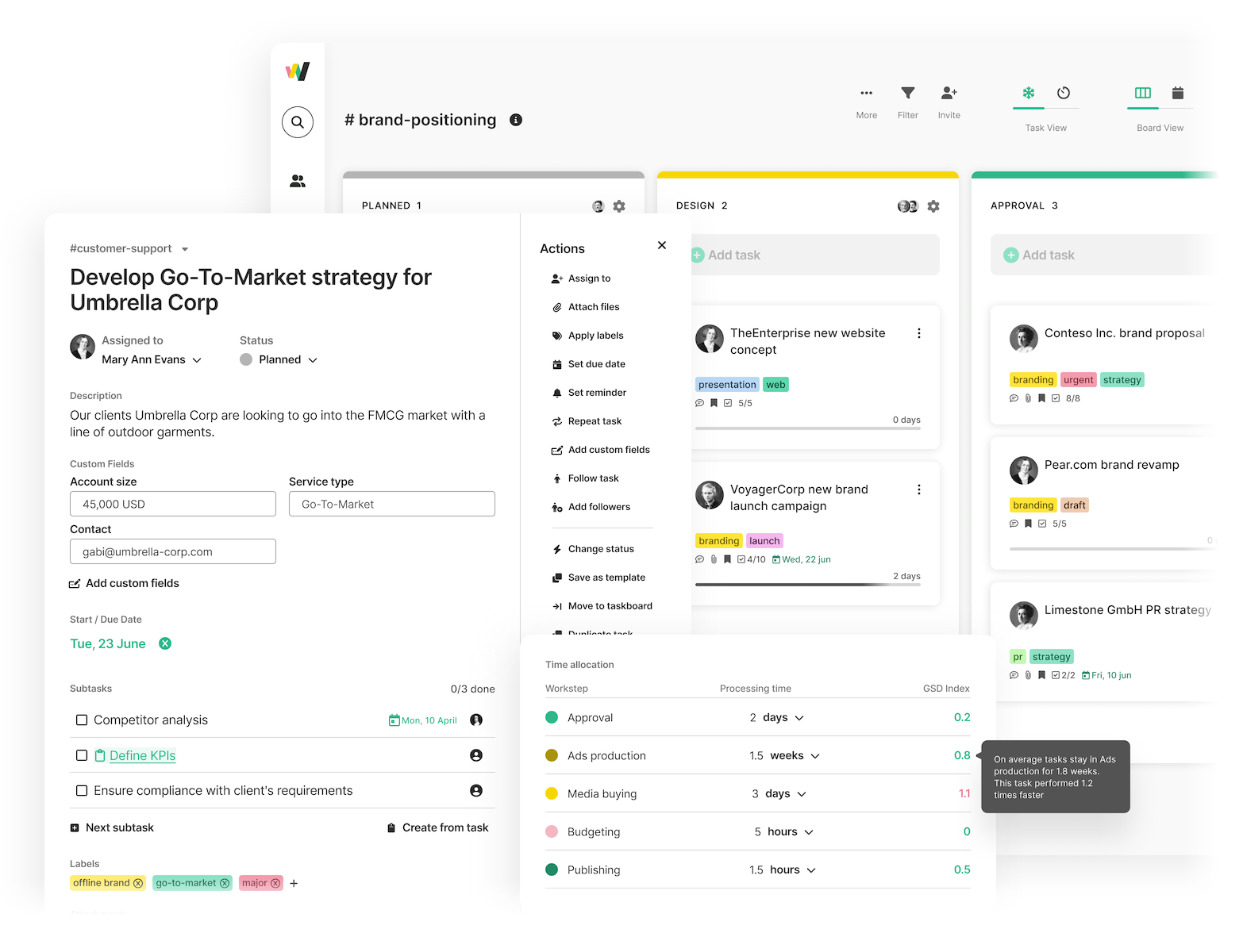Click the Invite person icon

coord(949,94)
